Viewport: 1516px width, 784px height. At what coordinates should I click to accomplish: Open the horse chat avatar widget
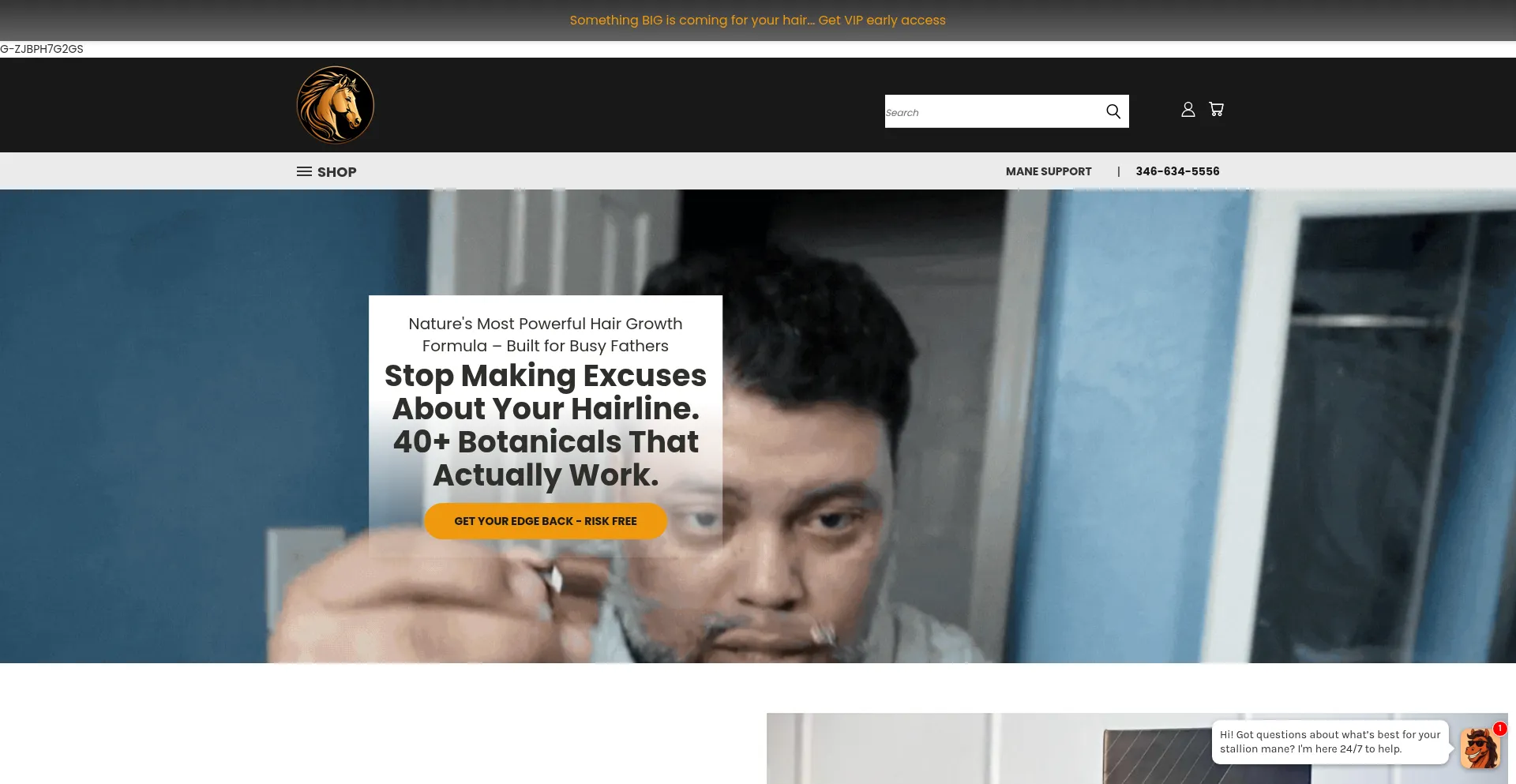1478,747
